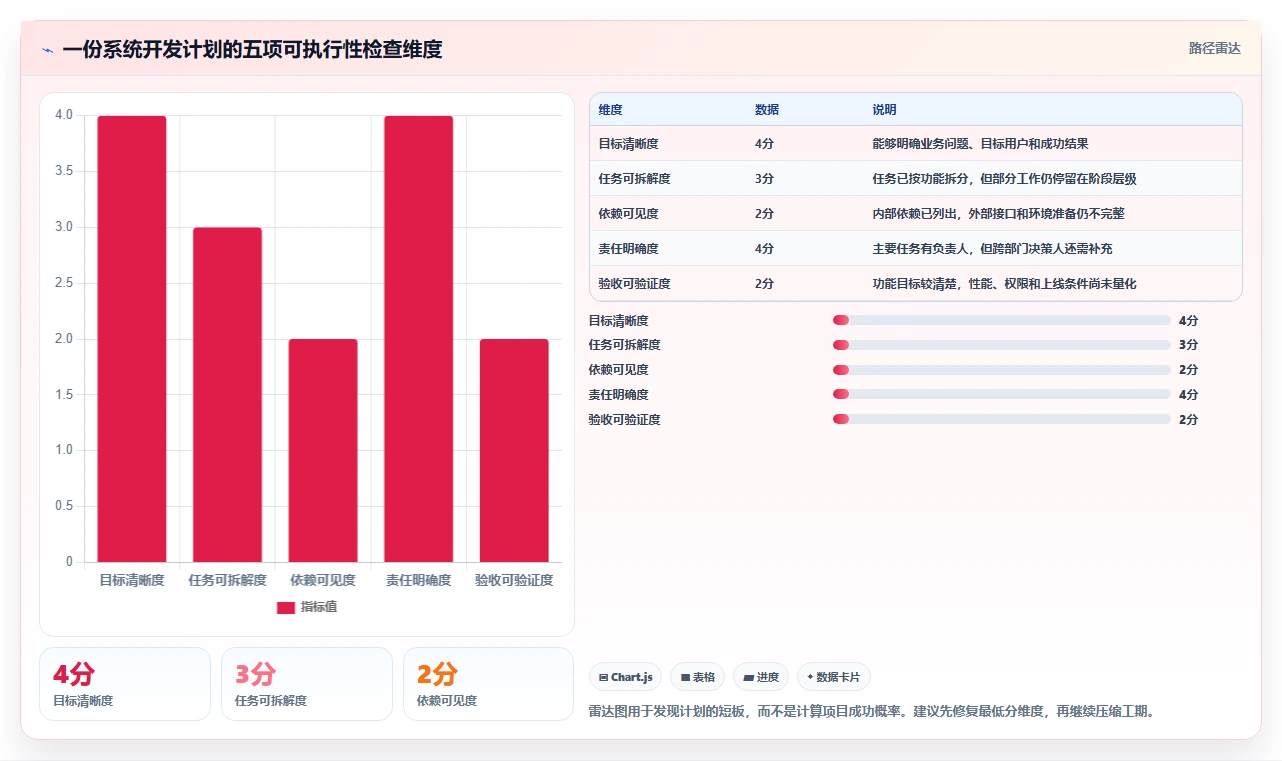
Task: Open the 4分 目标清晰度 data card
Action: (125, 684)
